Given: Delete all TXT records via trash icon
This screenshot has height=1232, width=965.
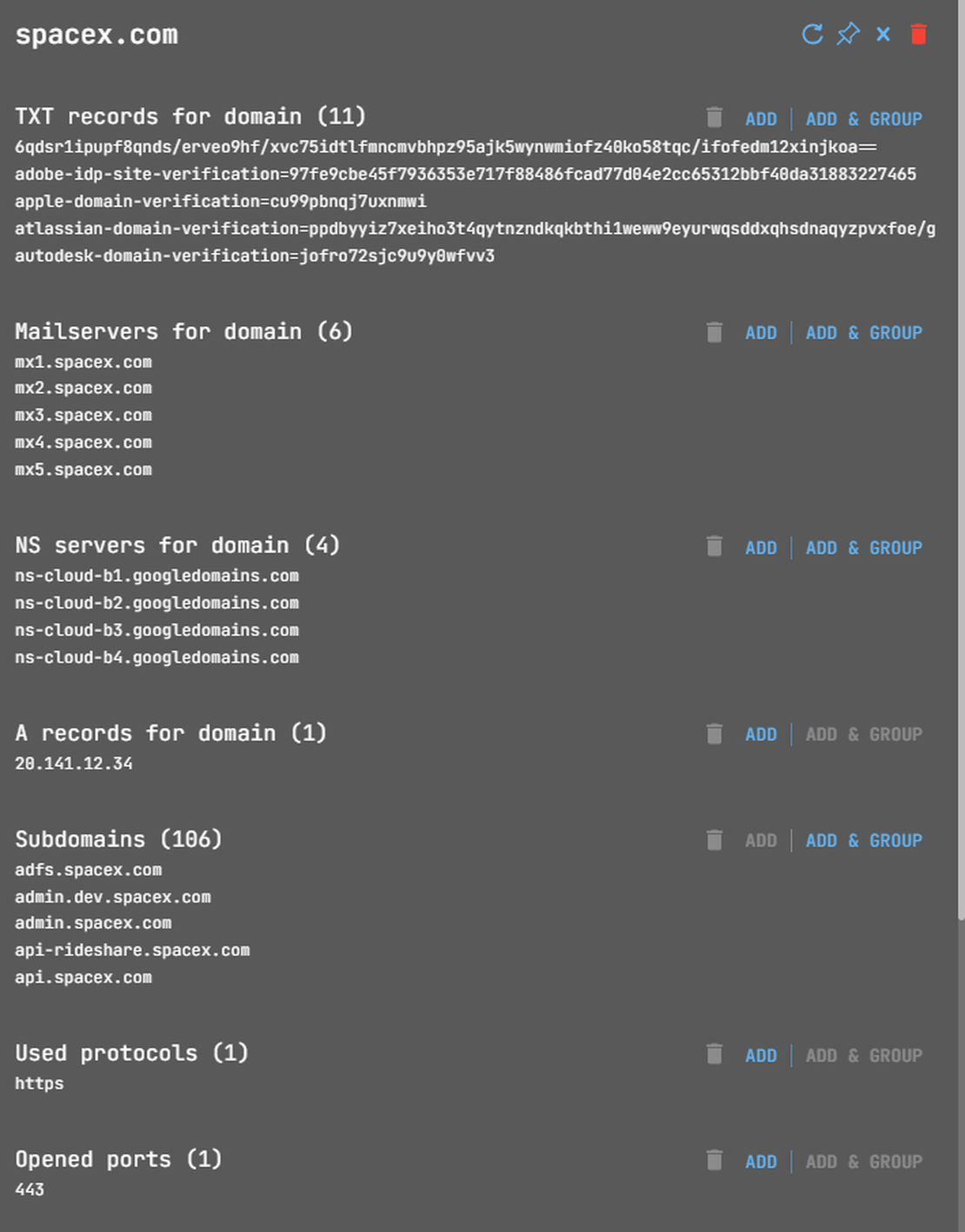Looking at the screenshot, I should 714,118.
